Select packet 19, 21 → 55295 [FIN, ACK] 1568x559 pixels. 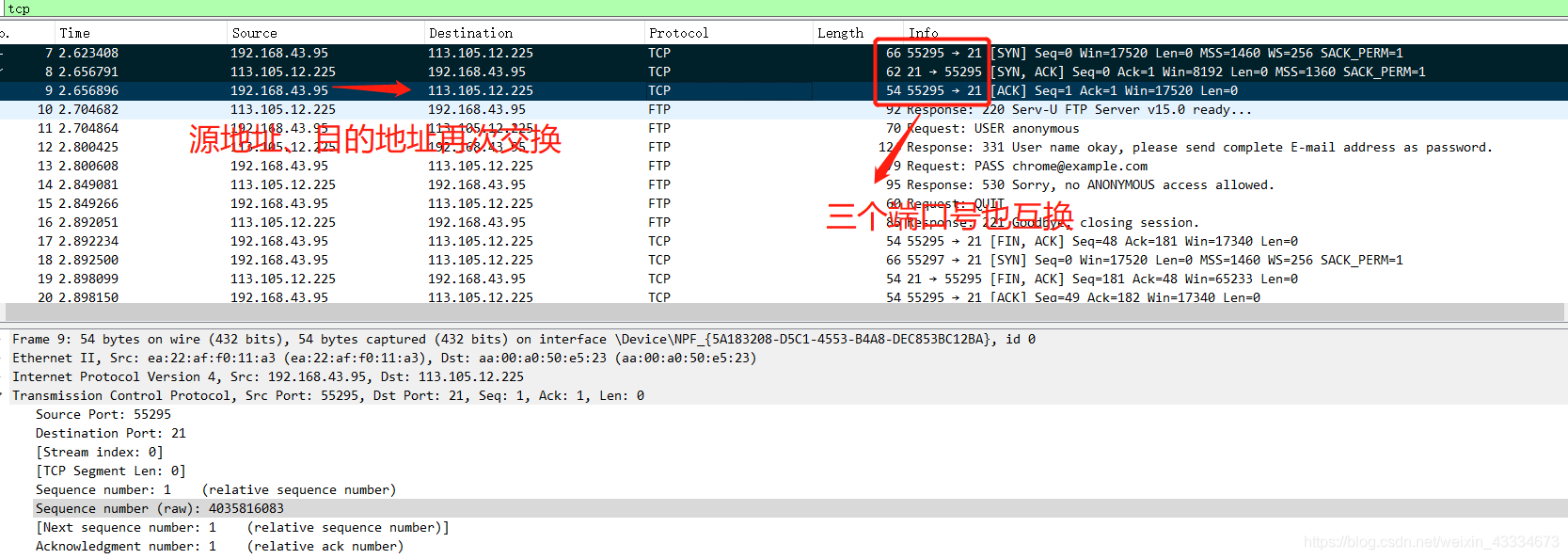click(x=784, y=279)
